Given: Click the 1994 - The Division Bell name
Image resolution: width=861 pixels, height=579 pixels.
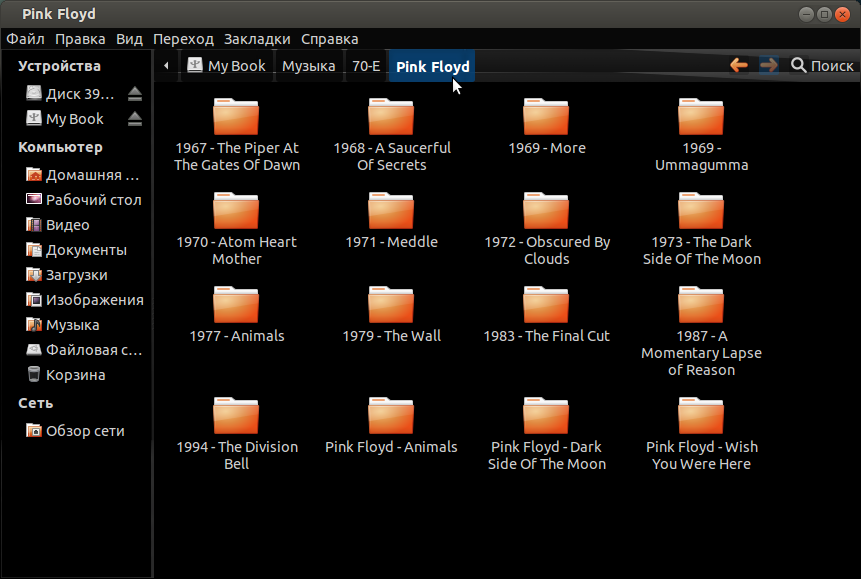Looking at the screenshot, I should click(x=237, y=455).
